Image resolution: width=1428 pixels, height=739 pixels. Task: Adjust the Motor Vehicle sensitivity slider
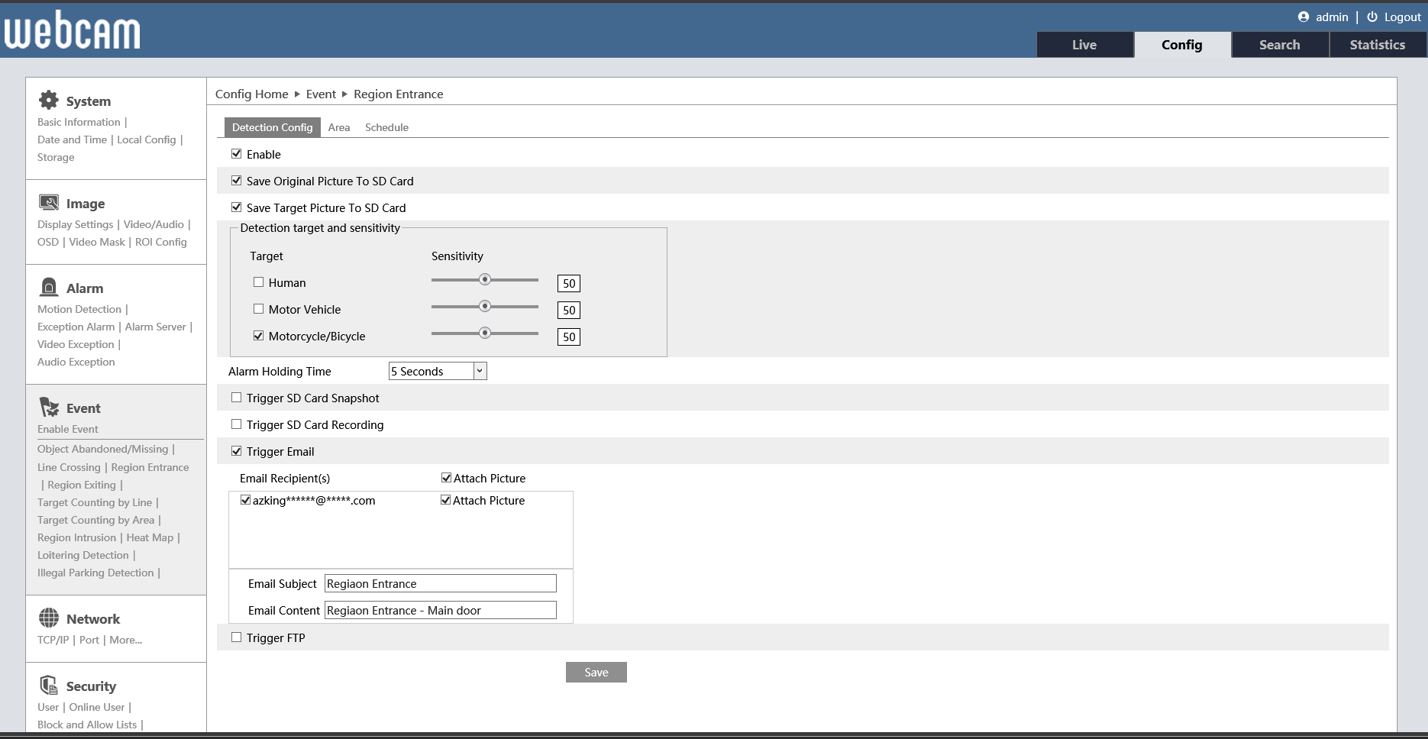pos(485,306)
